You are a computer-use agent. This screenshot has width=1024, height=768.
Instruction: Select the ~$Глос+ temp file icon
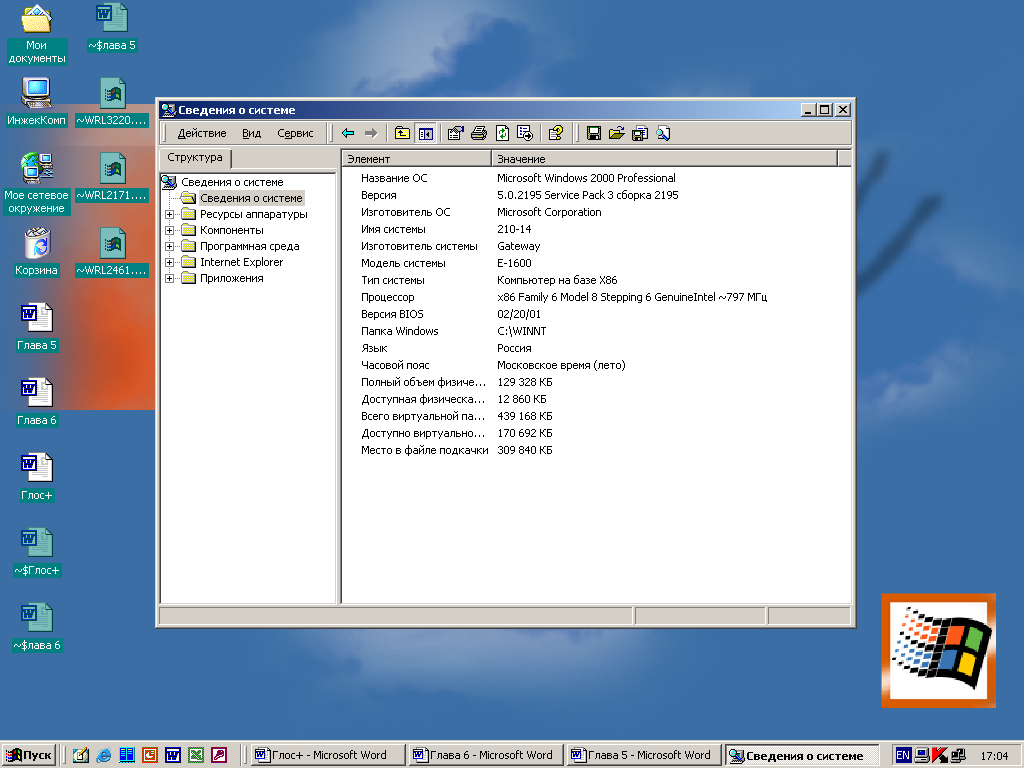[37, 552]
